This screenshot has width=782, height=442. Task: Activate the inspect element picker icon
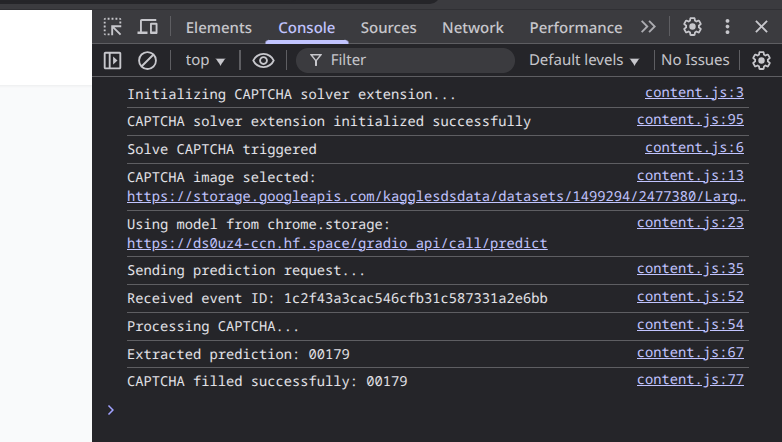point(113,28)
